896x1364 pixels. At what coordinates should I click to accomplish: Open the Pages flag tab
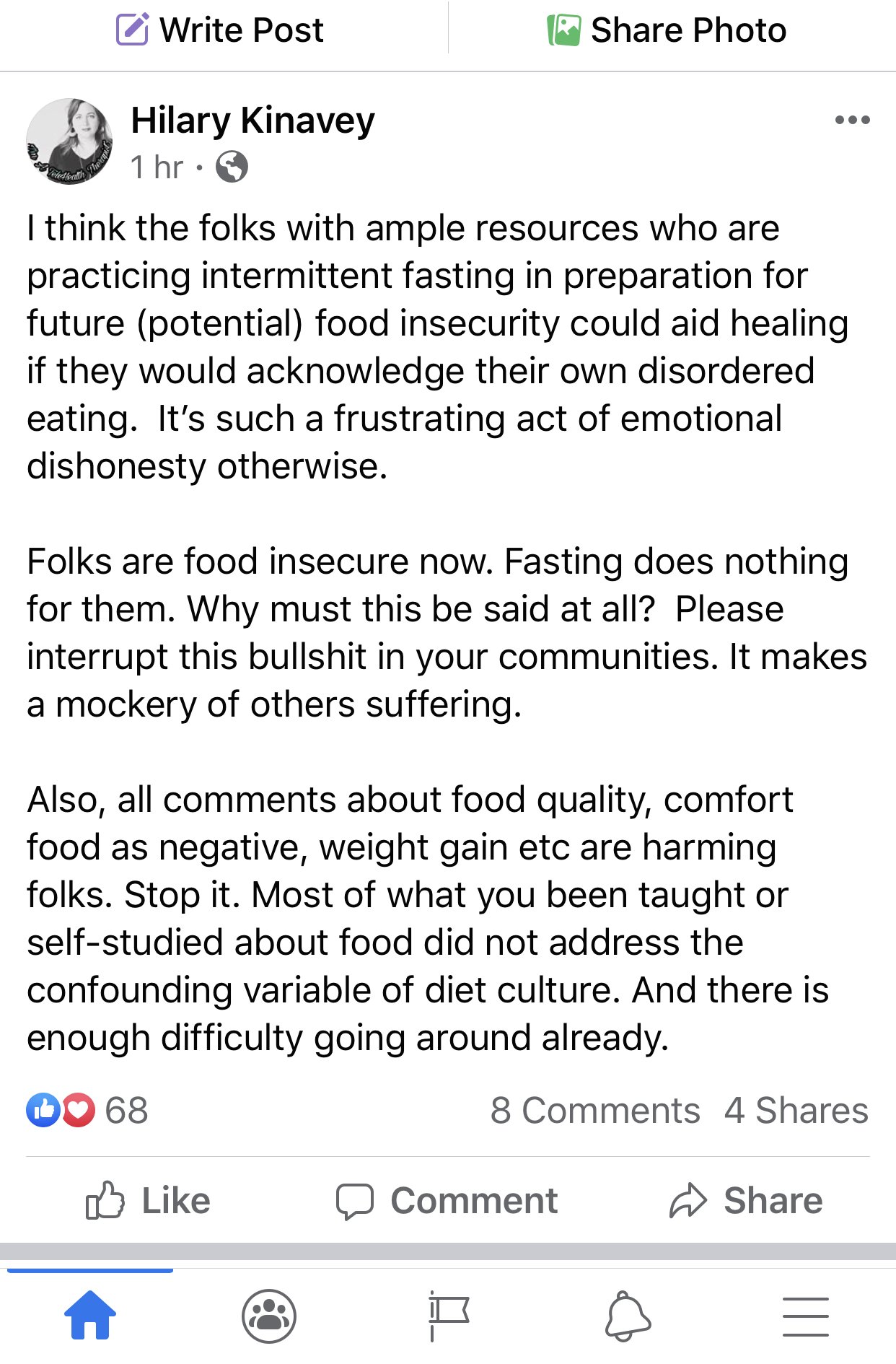click(x=448, y=1316)
